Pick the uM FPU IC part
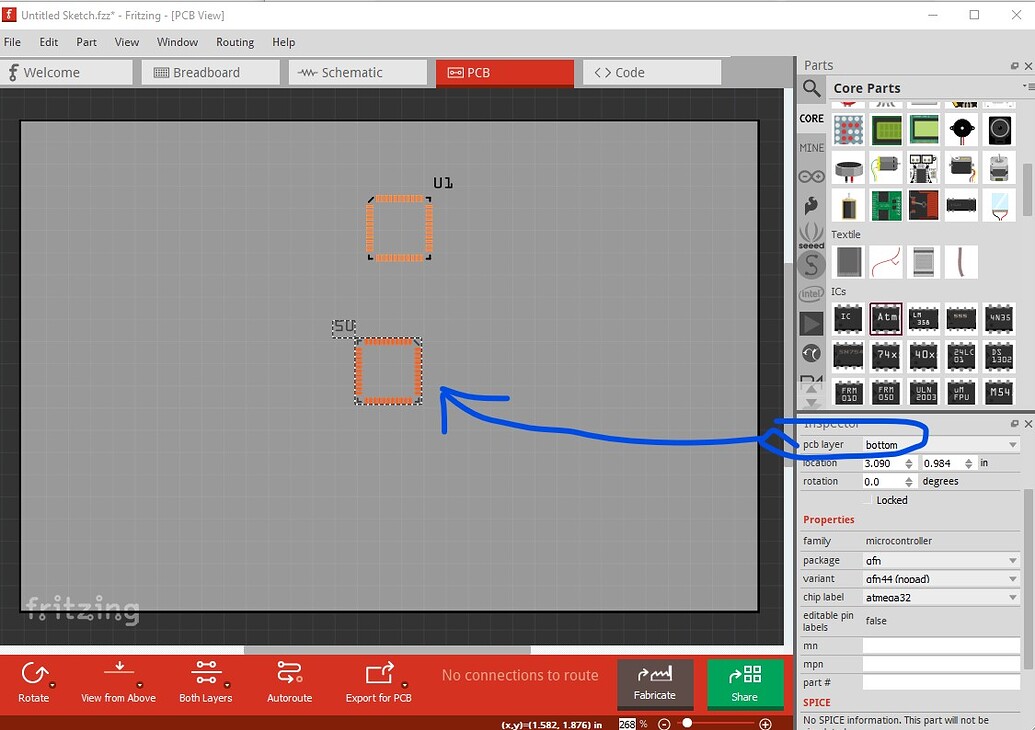Screen dimensions: 1035x730 click(962, 393)
